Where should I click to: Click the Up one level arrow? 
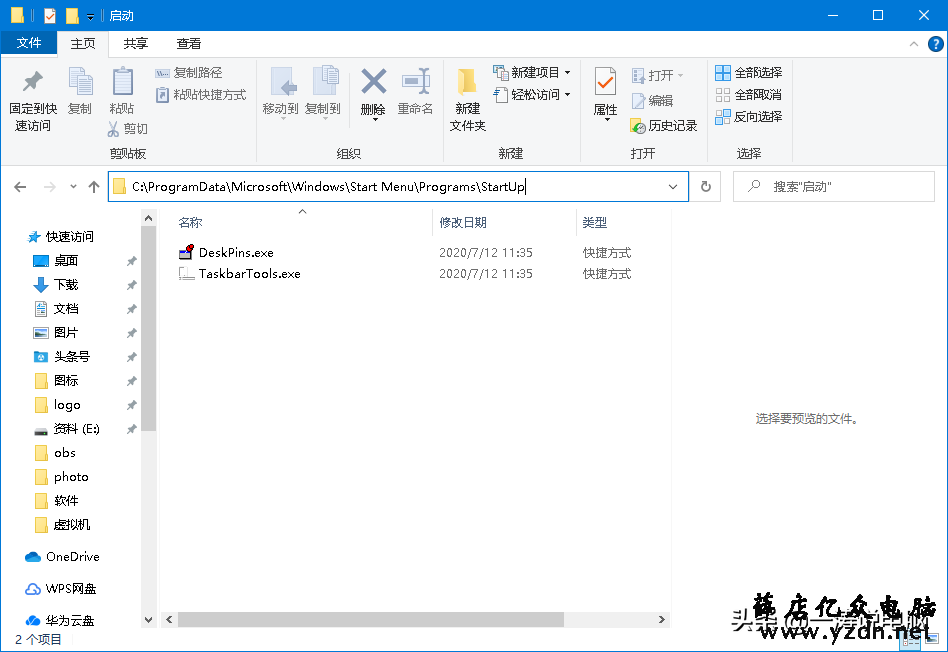(x=94, y=187)
